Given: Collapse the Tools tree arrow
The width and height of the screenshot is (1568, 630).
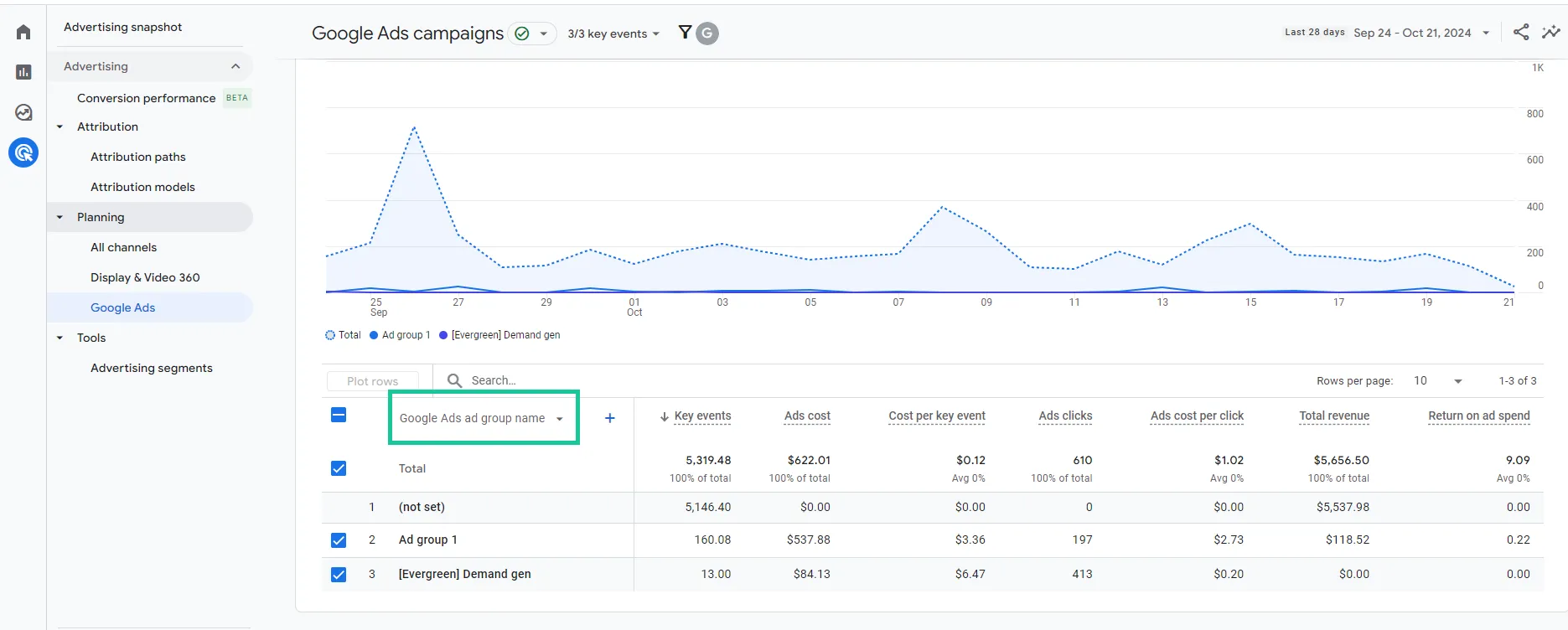Looking at the screenshot, I should point(60,338).
